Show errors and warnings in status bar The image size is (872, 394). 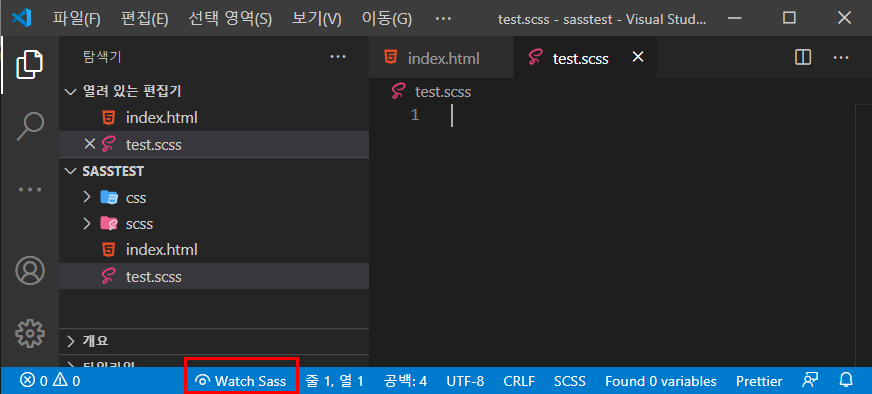point(50,381)
